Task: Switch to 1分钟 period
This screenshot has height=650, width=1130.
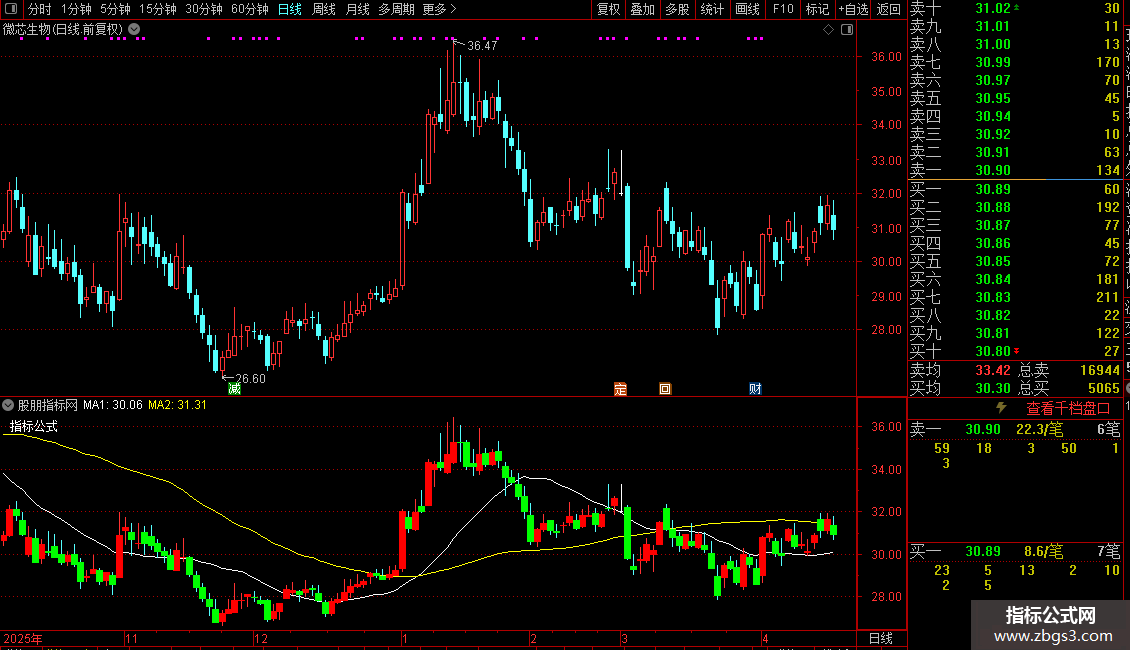Action: coord(76,9)
